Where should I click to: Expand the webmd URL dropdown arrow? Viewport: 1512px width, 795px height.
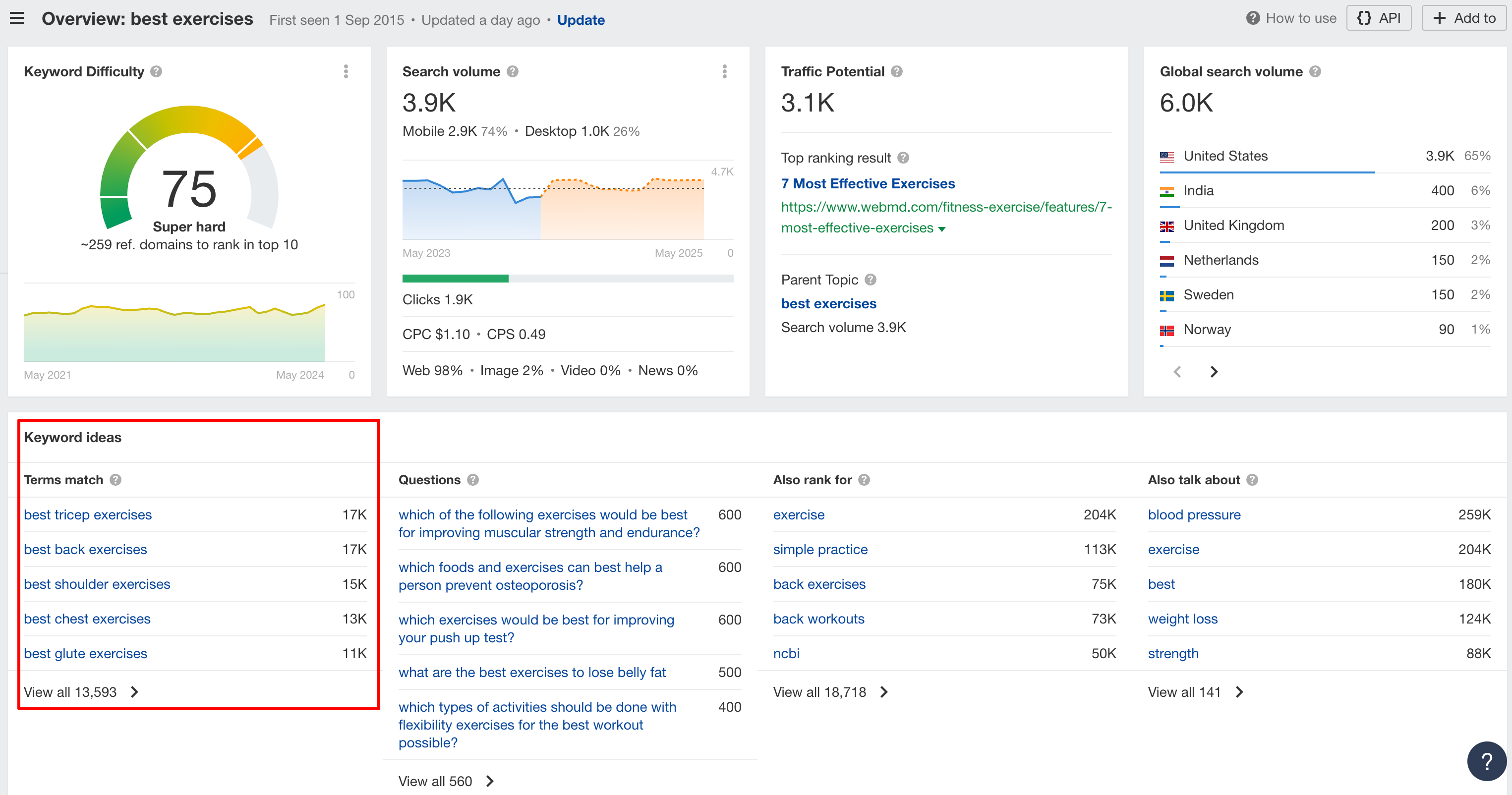[x=942, y=229]
